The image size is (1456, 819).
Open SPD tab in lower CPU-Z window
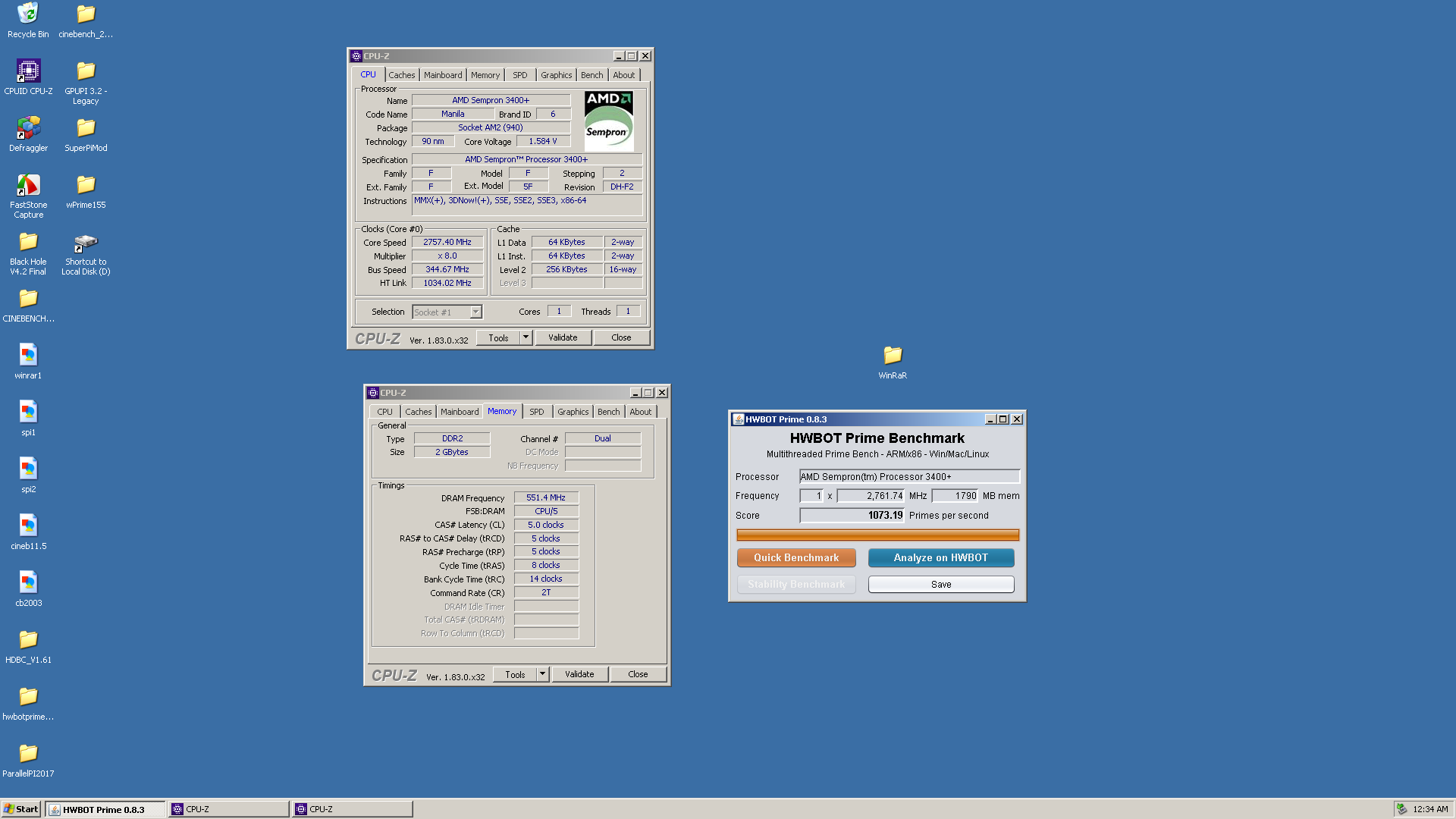537,412
